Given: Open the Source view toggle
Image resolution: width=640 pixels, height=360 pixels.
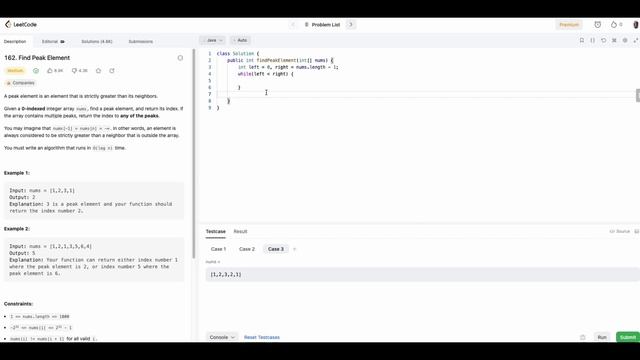Looking at the screenshot, I should pyautogui.click(x=620, y=231).
